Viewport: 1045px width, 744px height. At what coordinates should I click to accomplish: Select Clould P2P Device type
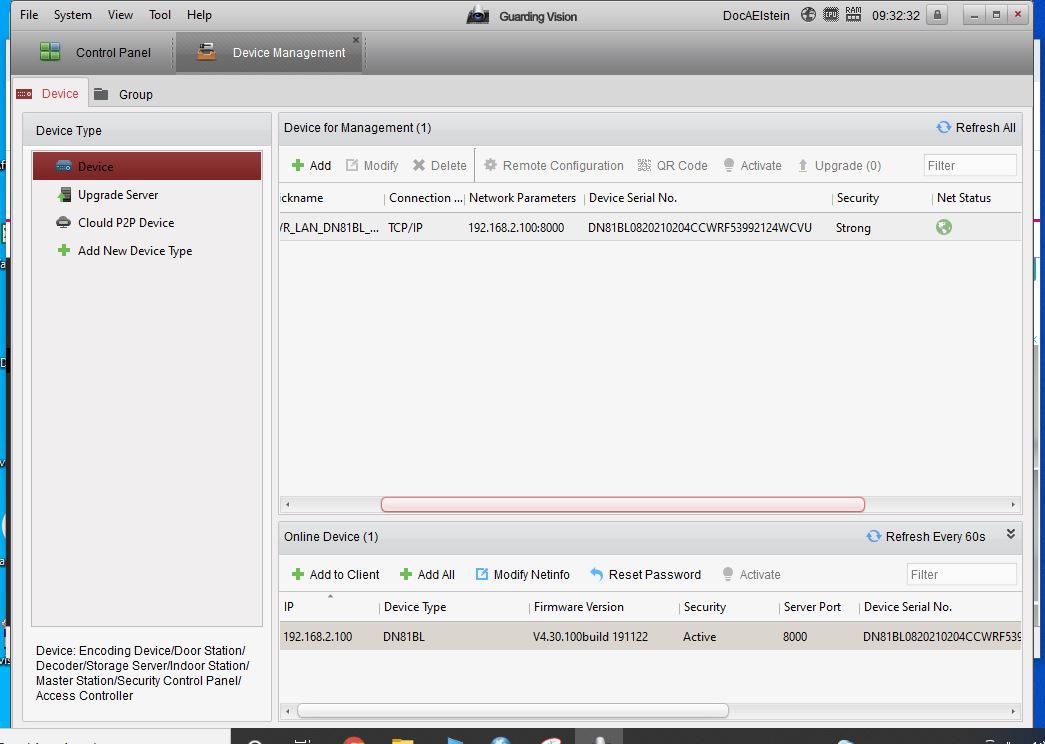[x=126, y=223]
